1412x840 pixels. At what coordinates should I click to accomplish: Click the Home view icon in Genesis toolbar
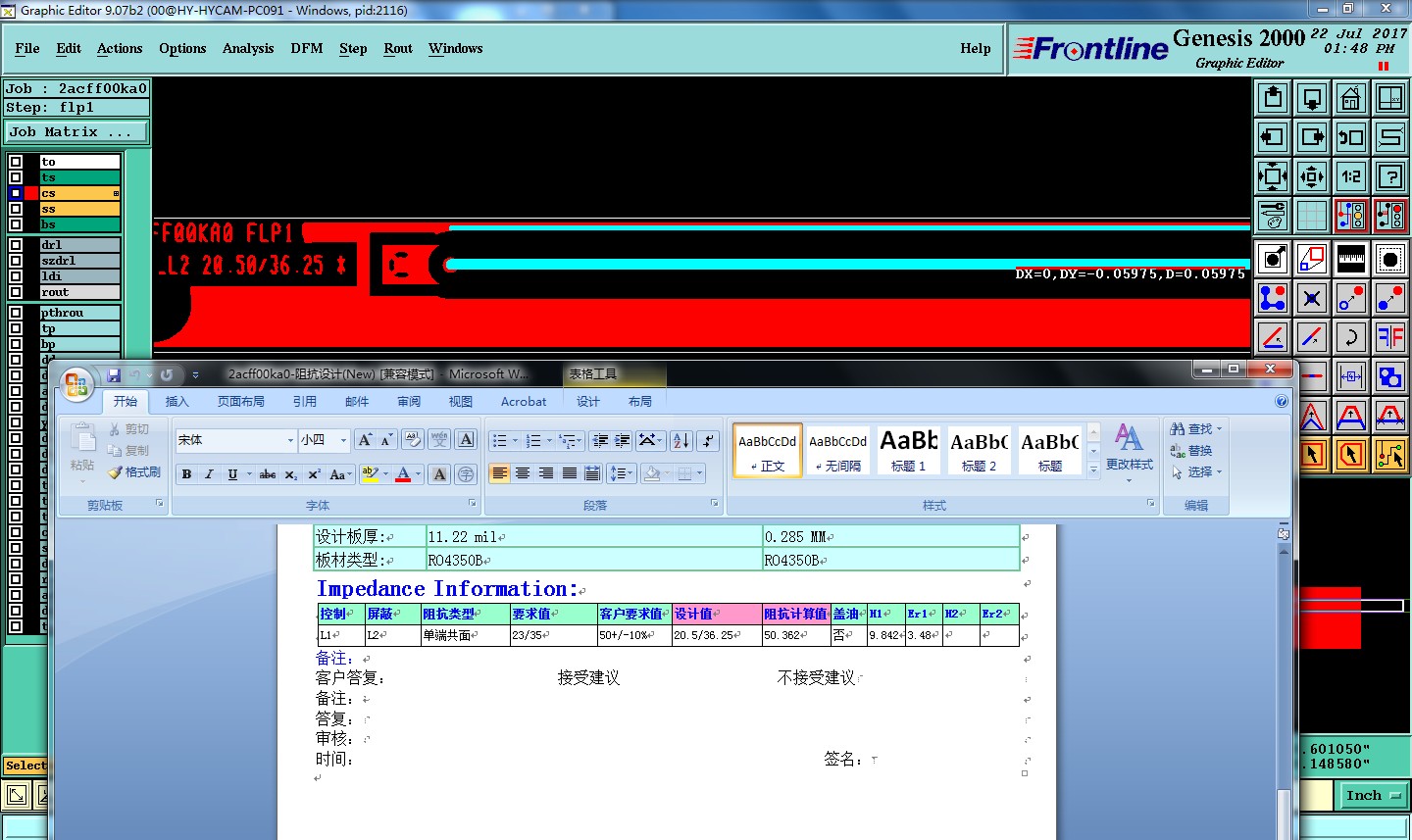(1351, 98)
